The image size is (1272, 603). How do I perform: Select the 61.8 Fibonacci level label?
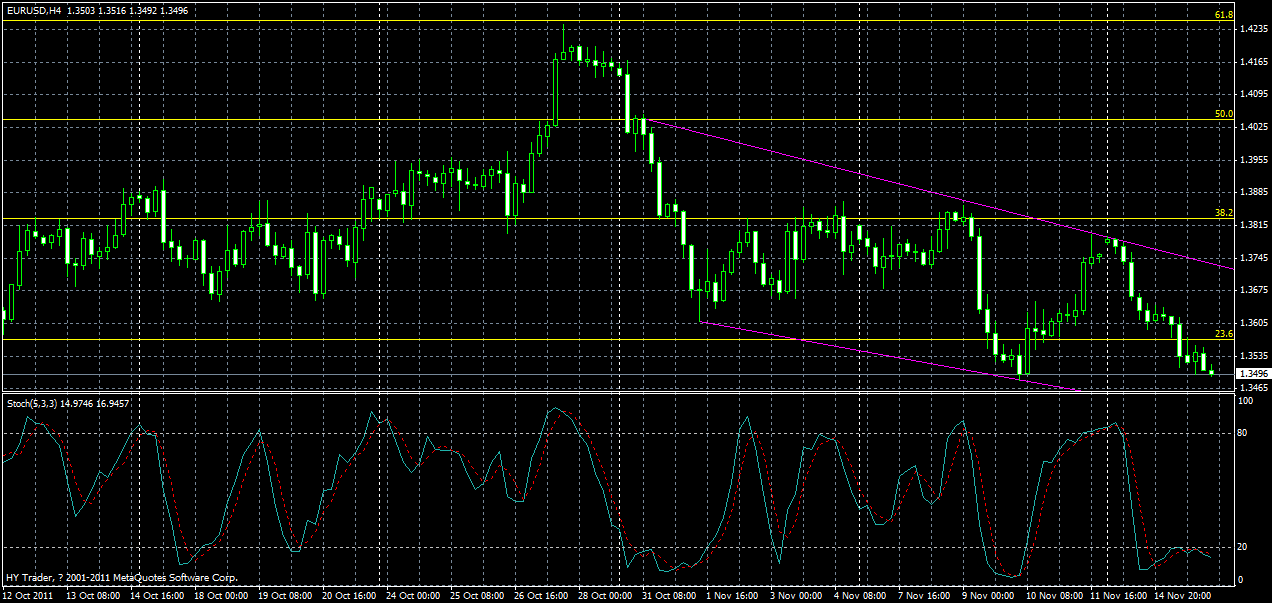click(1223, 16)
